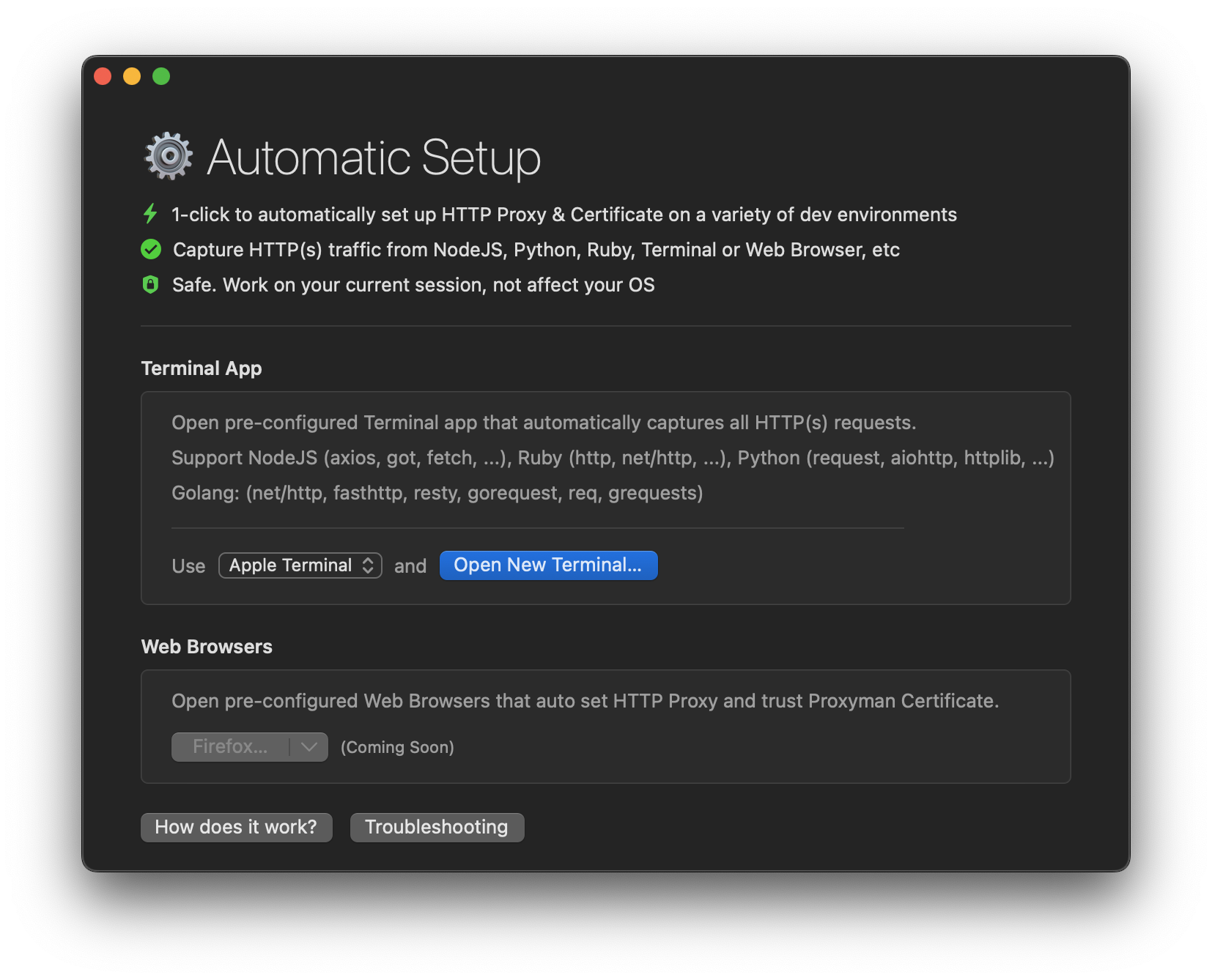
Task: Click the Web Browsers section heading
Action: click(x=207, y=646)
